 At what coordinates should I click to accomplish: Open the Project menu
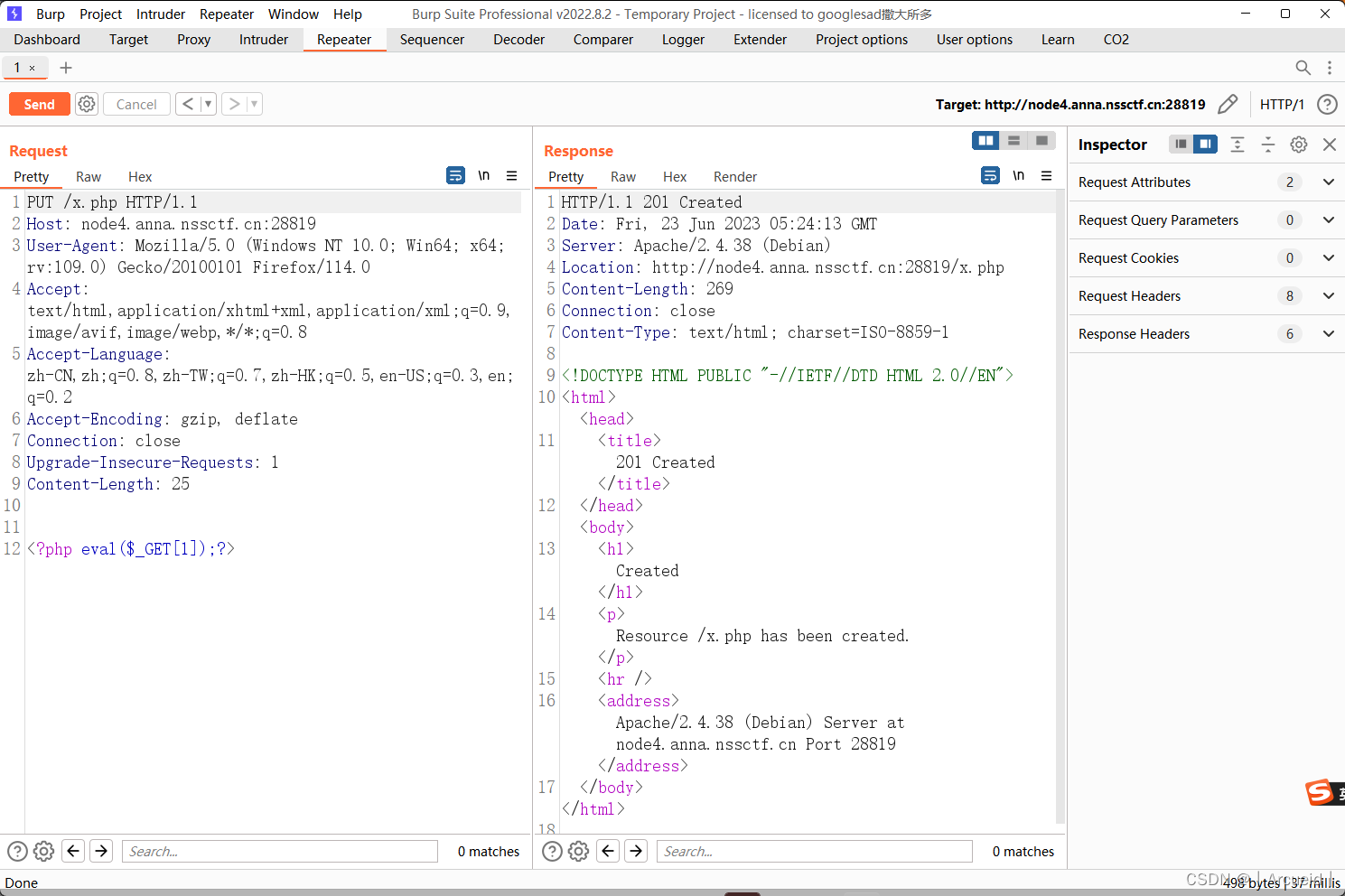point(100,14)
